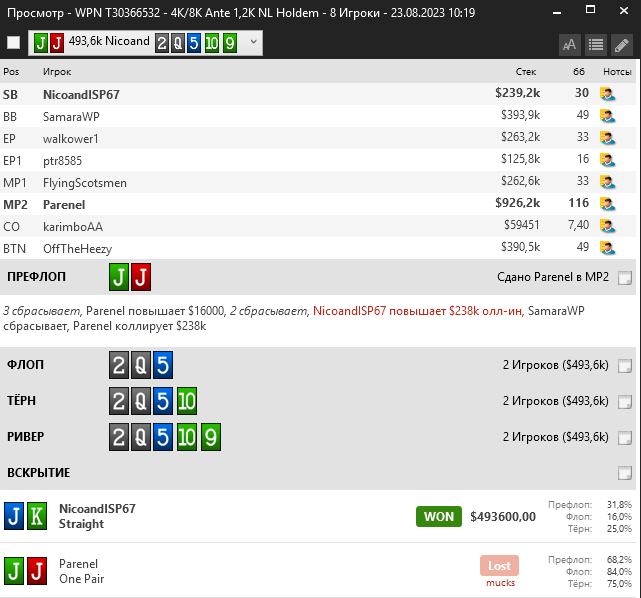Open notes icon for OffTheHeezy

[607, 248]
